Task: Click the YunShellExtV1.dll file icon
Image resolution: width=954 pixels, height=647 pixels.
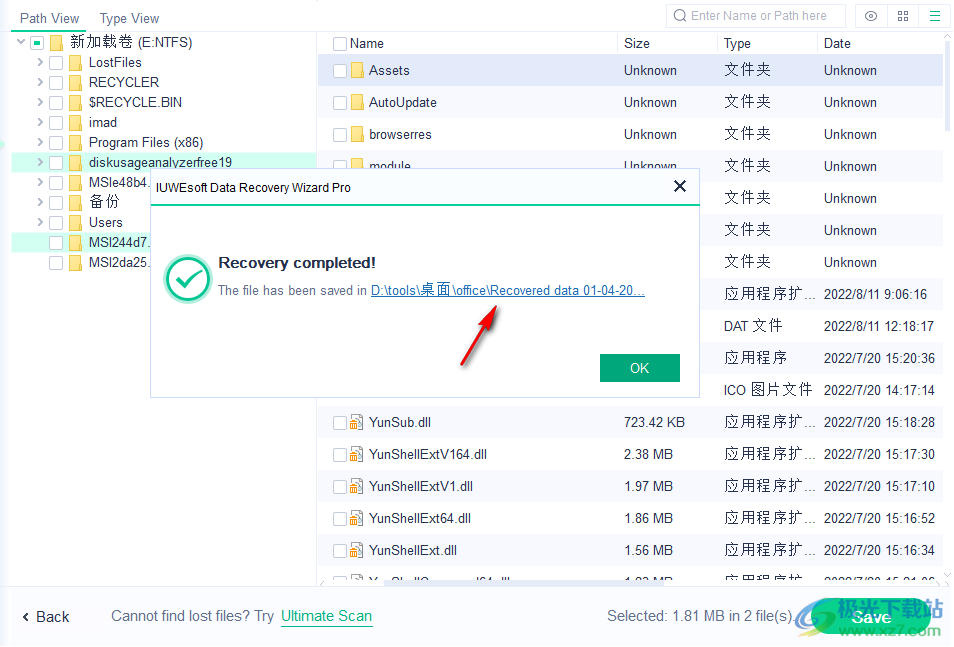Action: [x=357, y=486]
